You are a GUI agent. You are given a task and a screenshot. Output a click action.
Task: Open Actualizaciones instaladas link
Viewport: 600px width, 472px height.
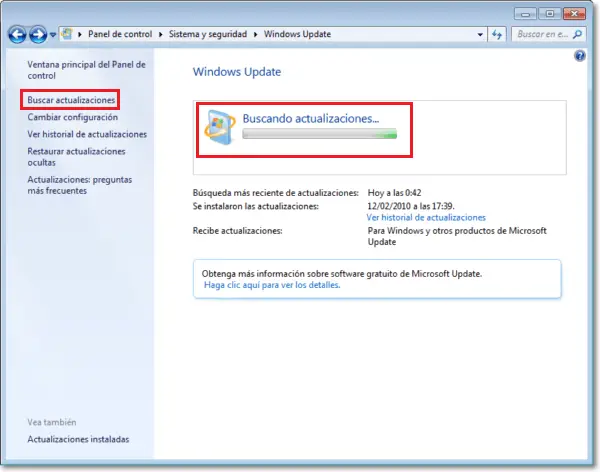pos(78,439)
